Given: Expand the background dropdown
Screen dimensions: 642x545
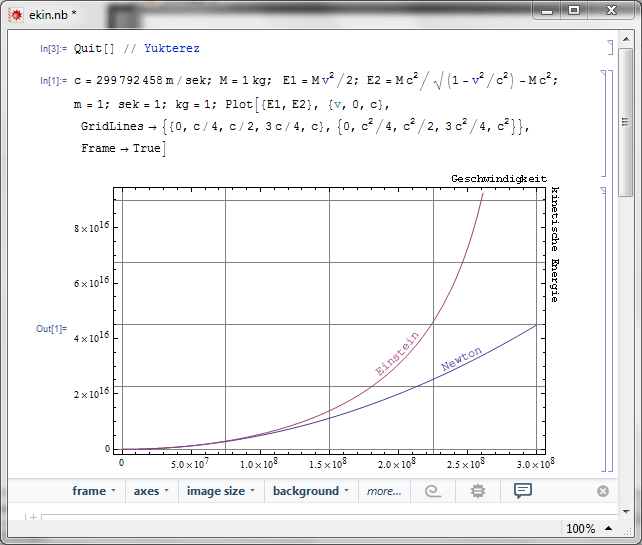Looking at the screenshot, I should click(311, 491).
